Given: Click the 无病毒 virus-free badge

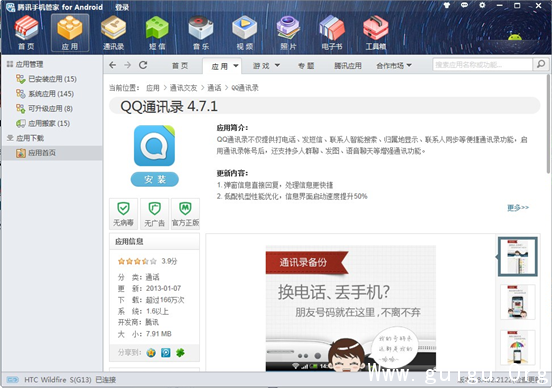Looking at the screenshot, I should [x=123, y=214].
